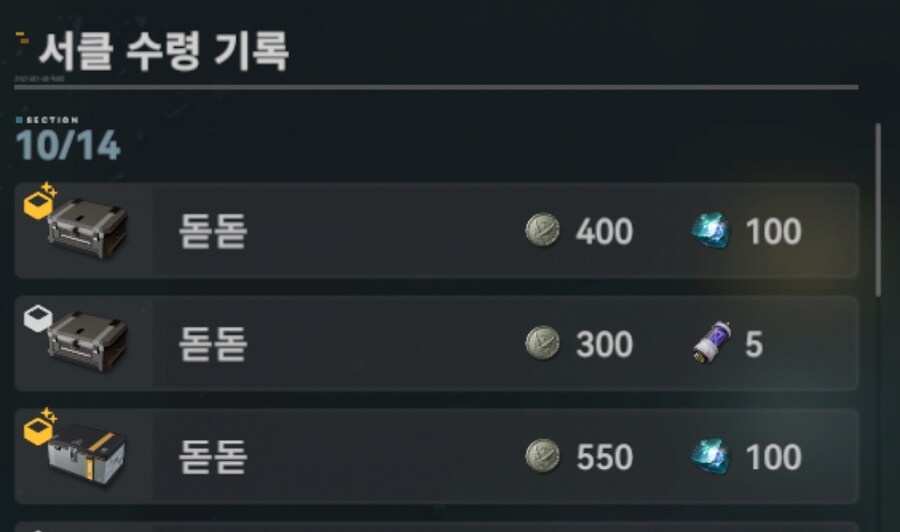
Task: Click the coin icon beside 550
Action: point(542,457)
